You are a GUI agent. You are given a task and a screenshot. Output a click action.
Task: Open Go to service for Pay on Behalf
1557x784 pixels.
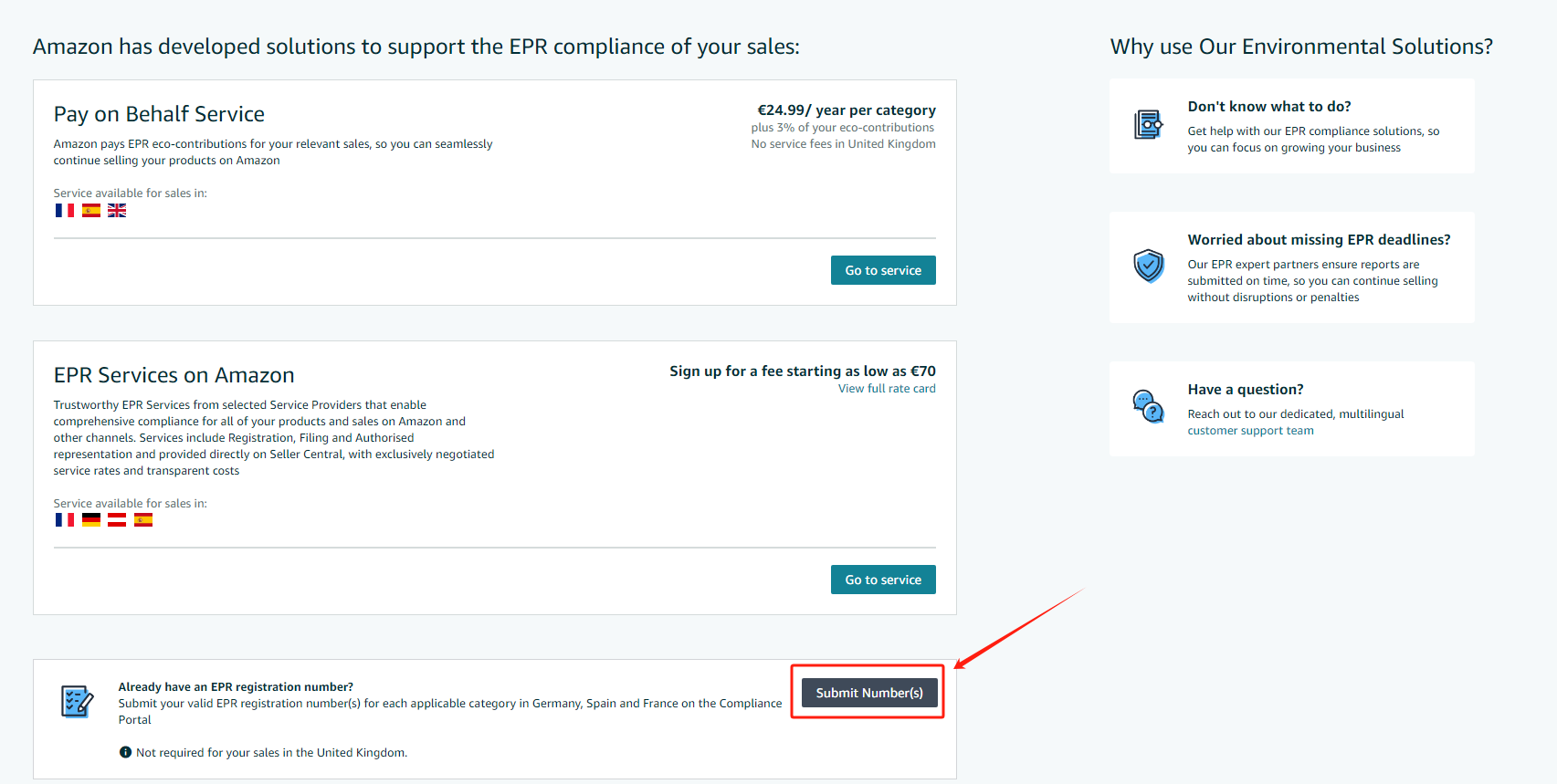click(x=883, y=270)
